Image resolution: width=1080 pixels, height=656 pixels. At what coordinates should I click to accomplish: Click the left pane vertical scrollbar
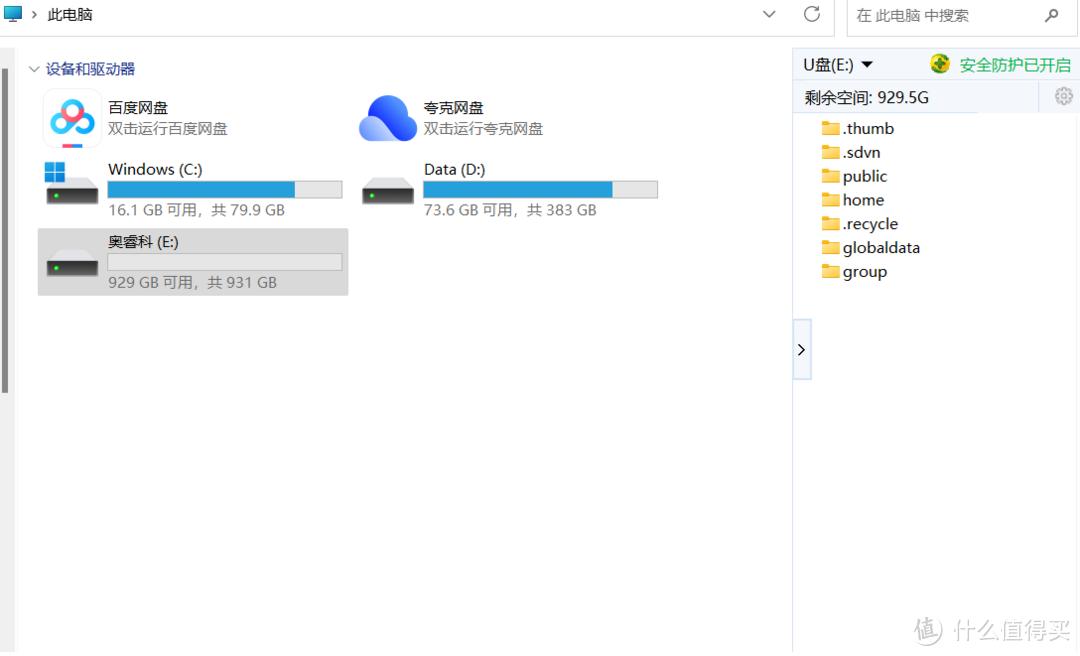tap(5, 231)
